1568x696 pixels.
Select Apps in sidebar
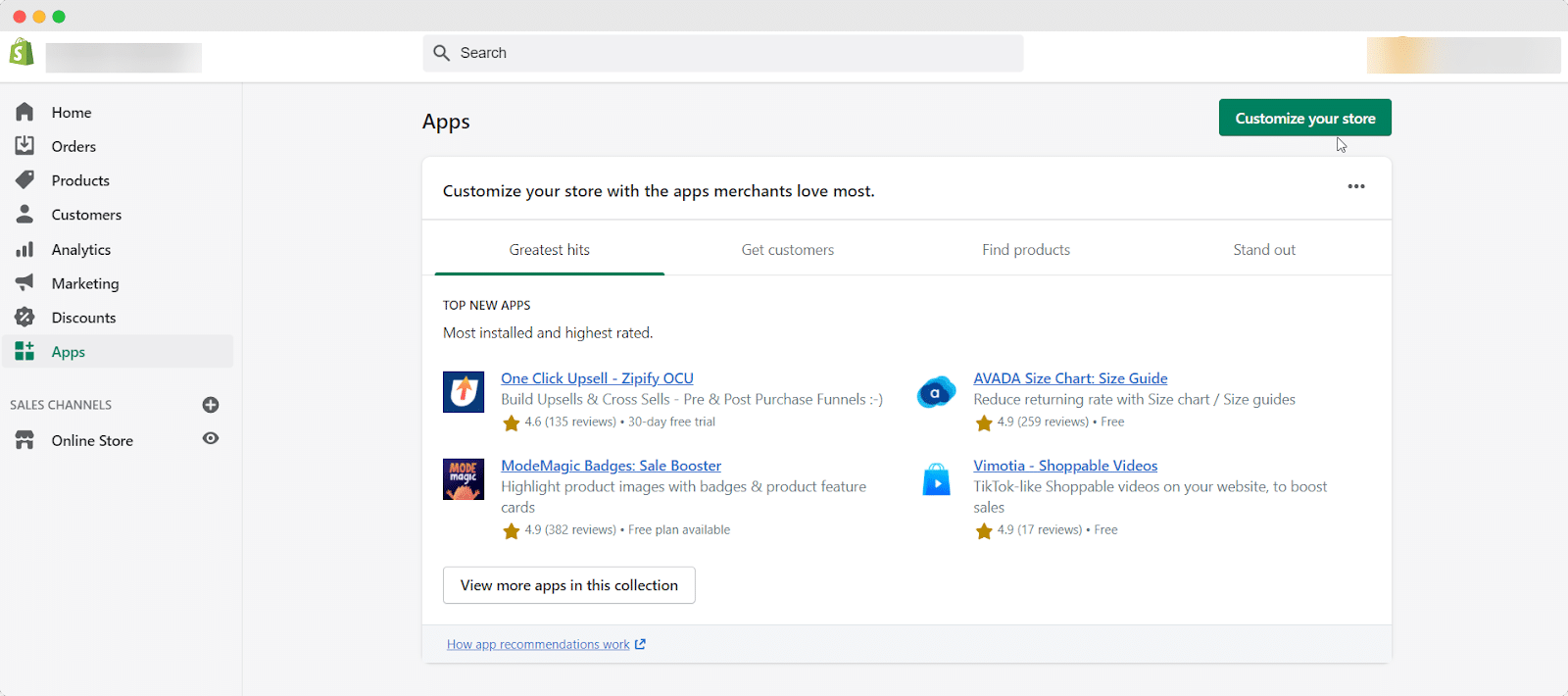tap(118, 351)
